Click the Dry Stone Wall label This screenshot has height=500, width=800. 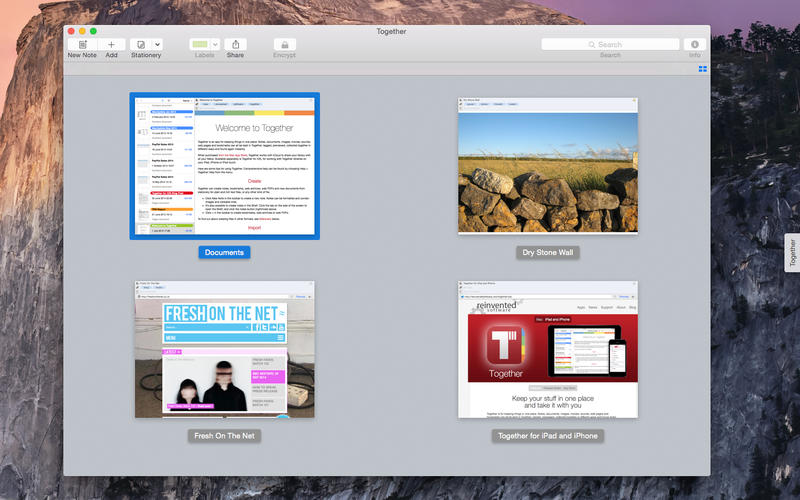(548, 252)
